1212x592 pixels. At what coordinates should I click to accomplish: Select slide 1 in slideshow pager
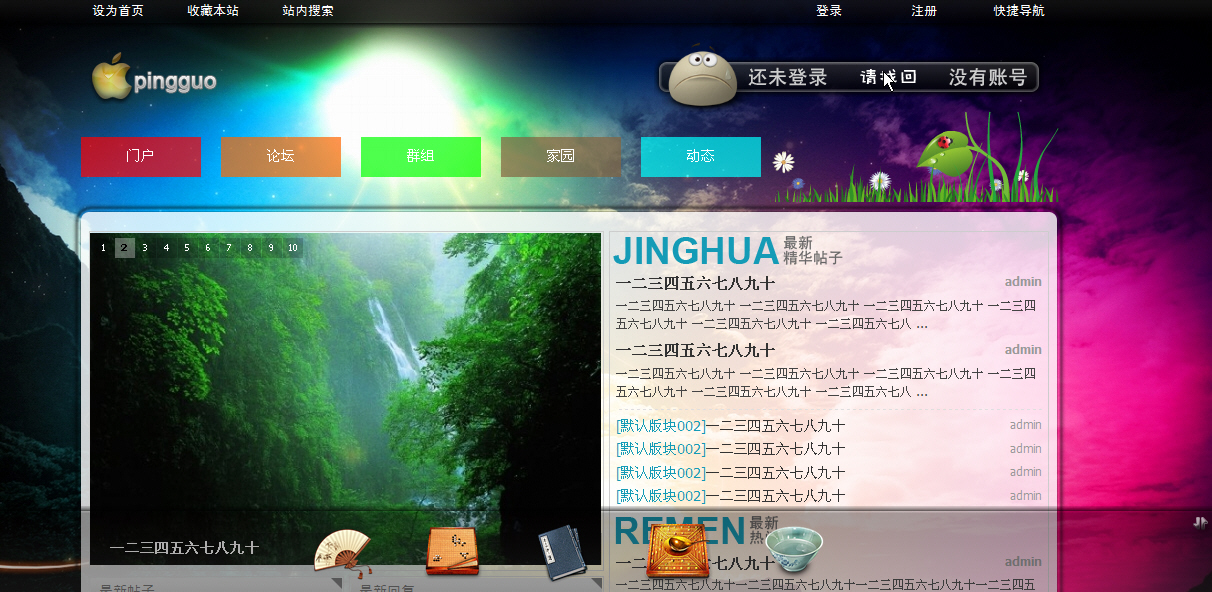[x=103, y=248]
